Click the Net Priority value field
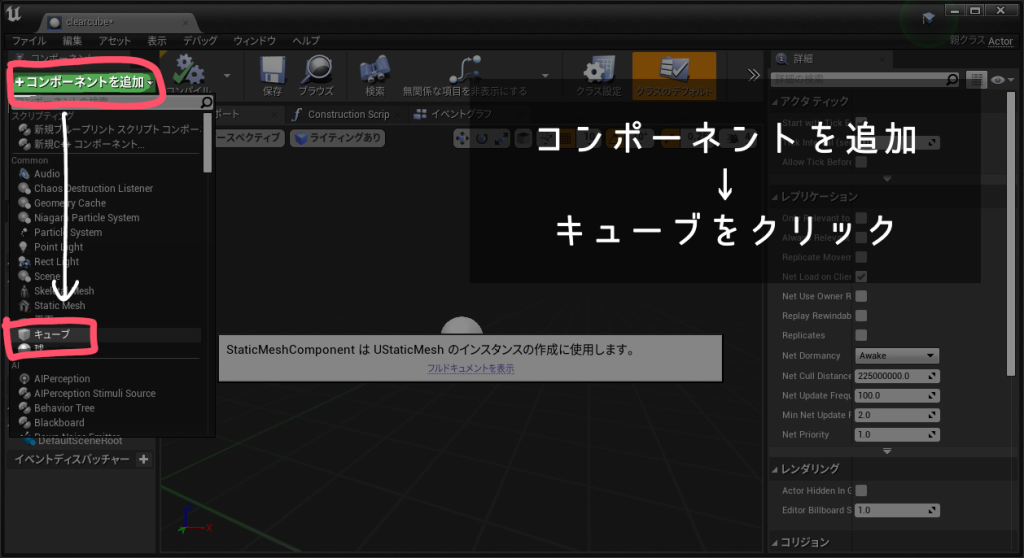The image size is (1024, 558). 895,435
